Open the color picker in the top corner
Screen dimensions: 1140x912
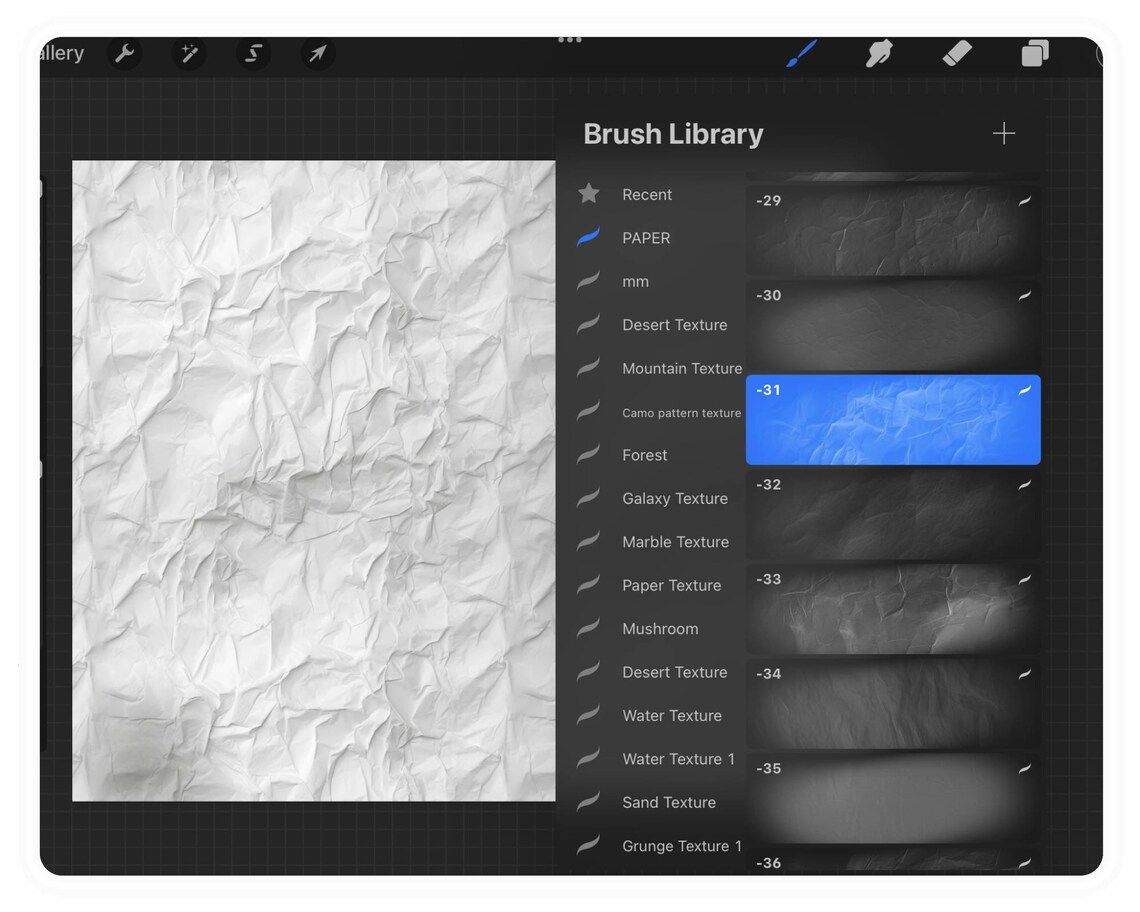click(x=1101, y=54)
